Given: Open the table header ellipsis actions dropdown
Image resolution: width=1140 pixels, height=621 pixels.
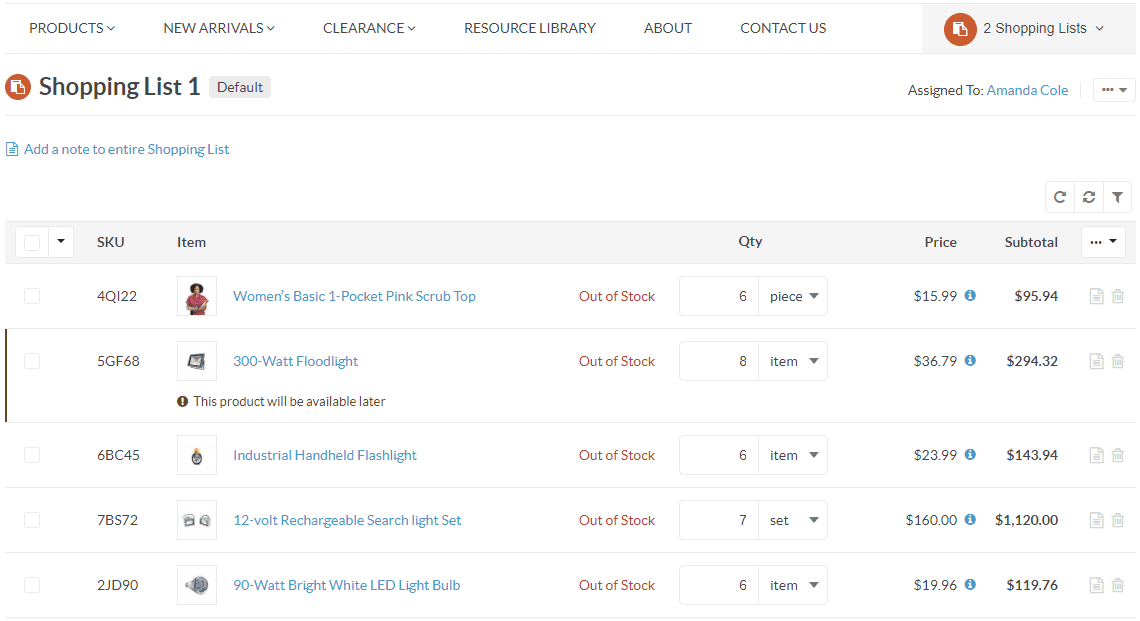Looking at the screenshot, I should tap(1103, 241).
